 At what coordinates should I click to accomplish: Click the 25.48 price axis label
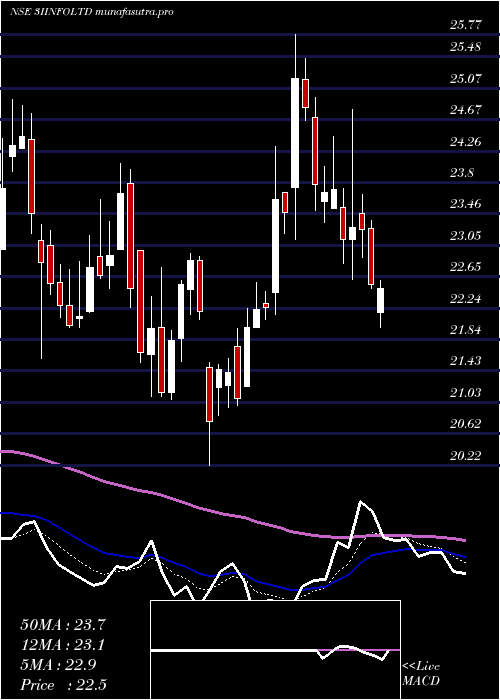point(466,47)
